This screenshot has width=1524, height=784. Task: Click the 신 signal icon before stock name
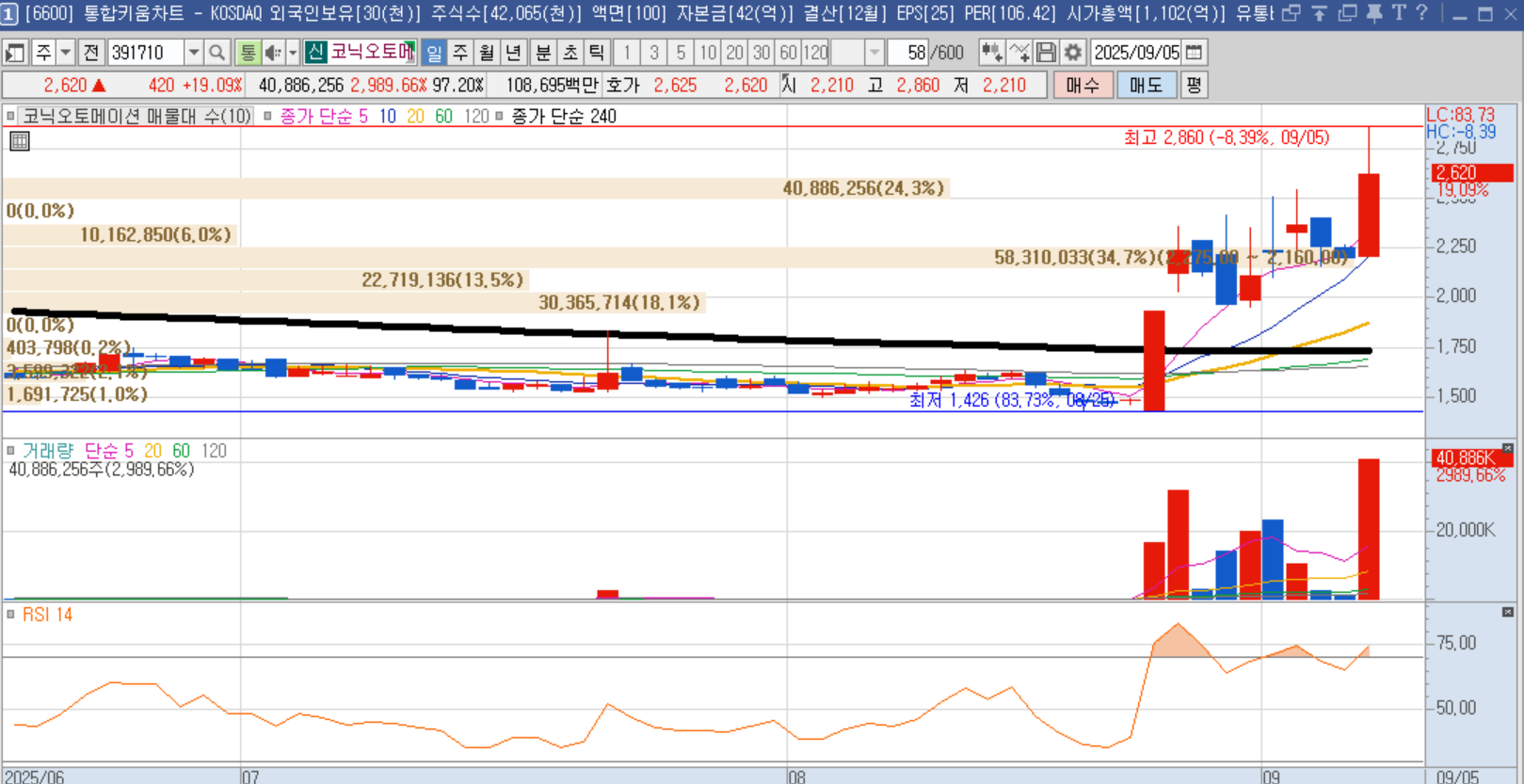pyautogui.click(x=315, y=53)
